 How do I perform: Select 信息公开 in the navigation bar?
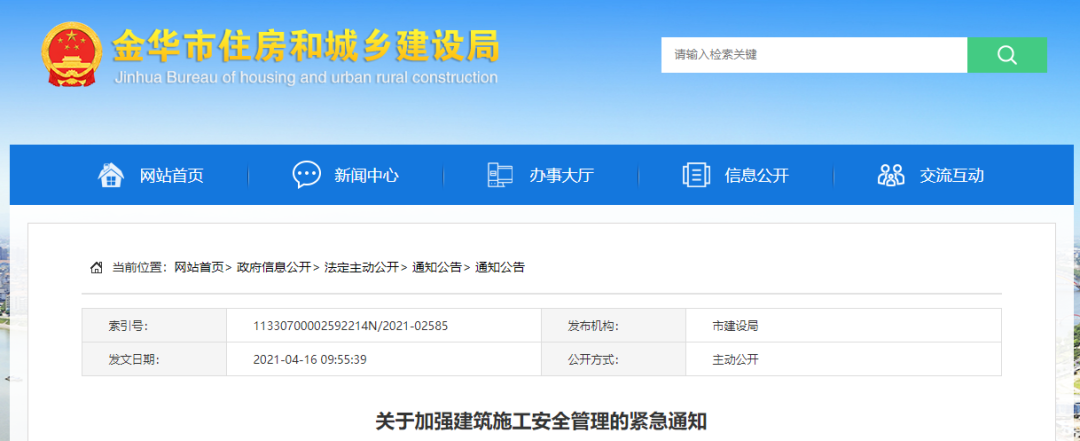[756, 175]
